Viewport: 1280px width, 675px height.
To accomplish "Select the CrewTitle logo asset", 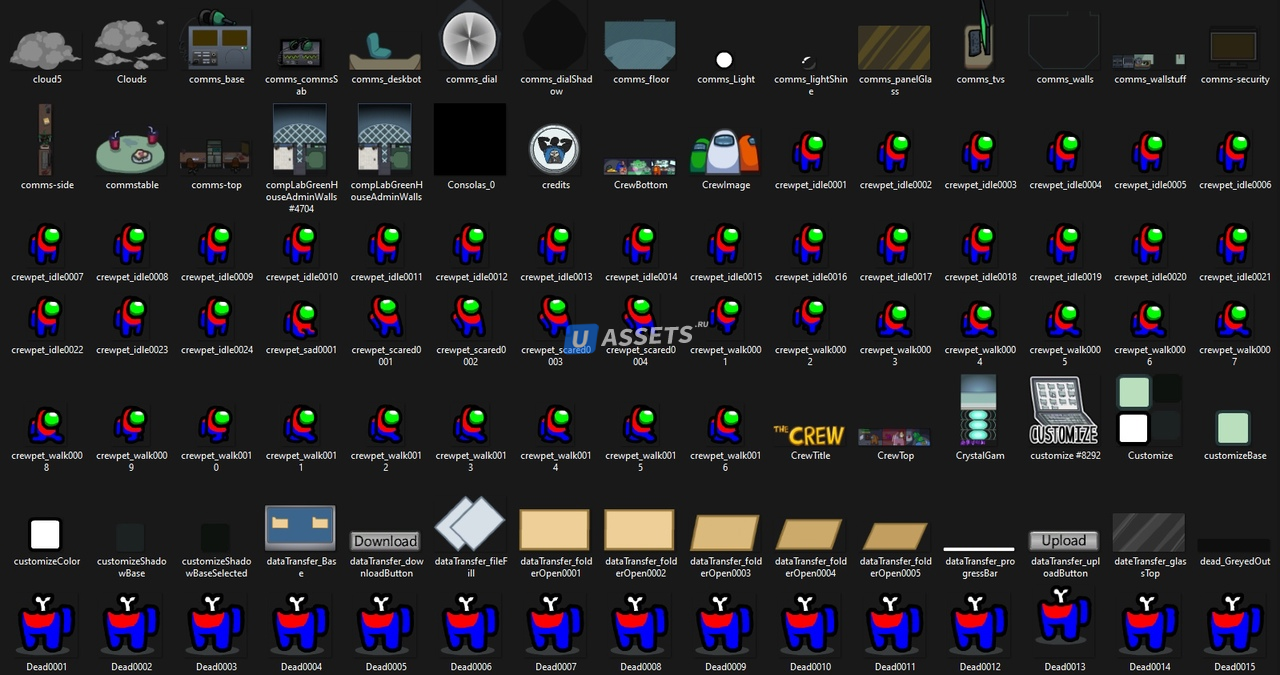I will click(810, 435).
